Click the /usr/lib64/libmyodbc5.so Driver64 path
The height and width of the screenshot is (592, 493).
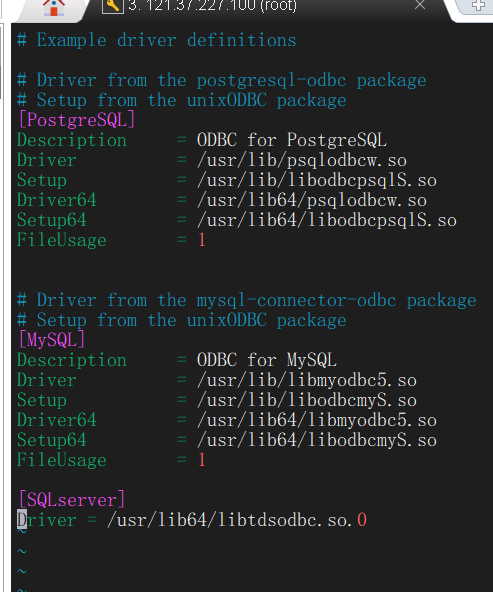[x=317, y=420]
